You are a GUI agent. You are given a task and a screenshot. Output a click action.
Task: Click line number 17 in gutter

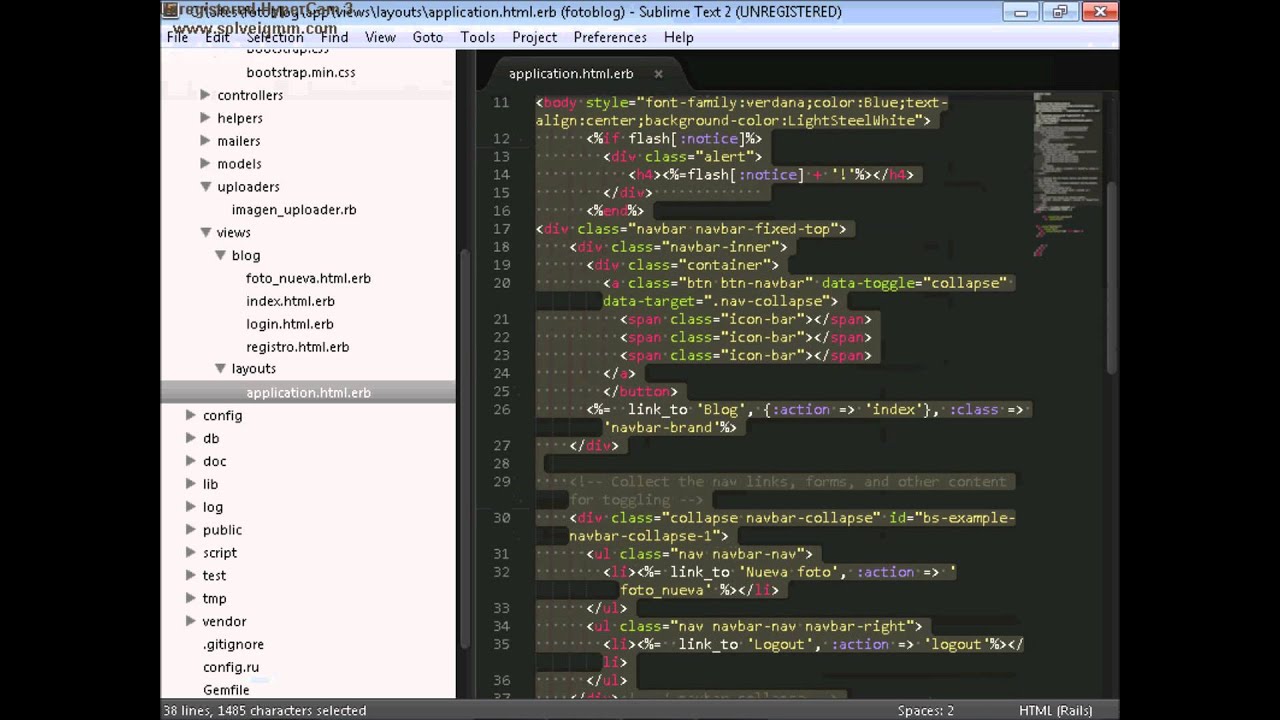[x=501, y=229]
